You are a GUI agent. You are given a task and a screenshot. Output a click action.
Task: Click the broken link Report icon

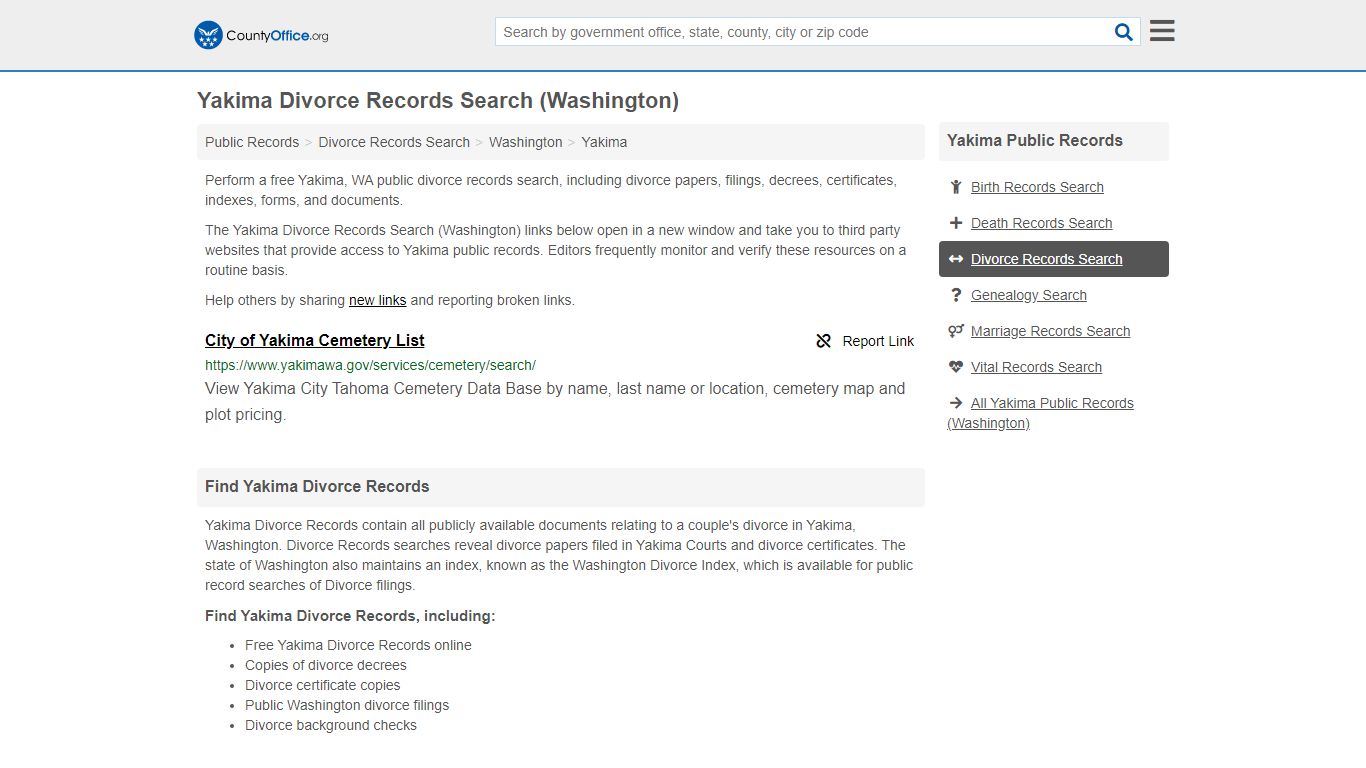(824, 341)
